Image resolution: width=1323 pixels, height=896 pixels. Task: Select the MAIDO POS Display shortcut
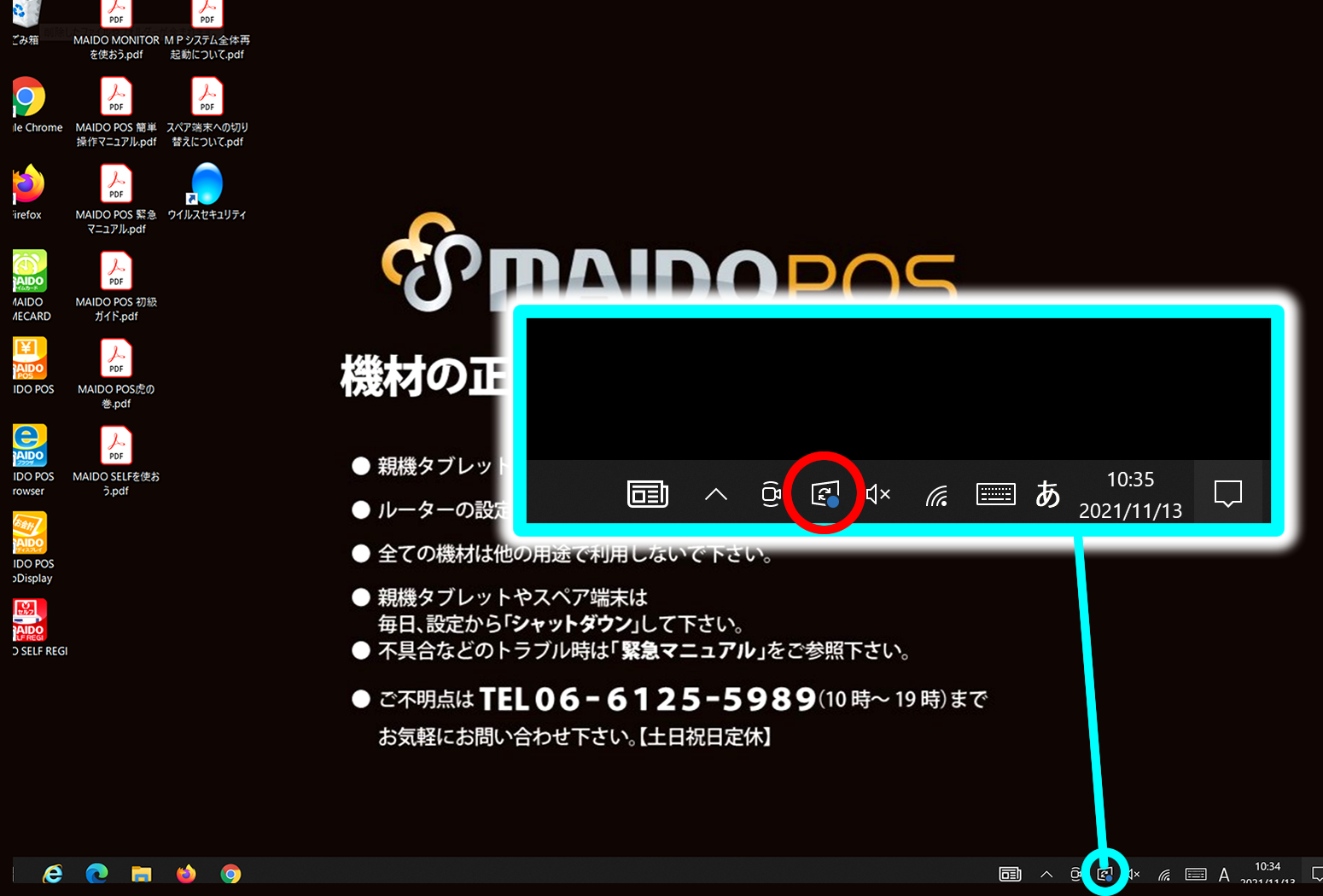click(32, 548)
